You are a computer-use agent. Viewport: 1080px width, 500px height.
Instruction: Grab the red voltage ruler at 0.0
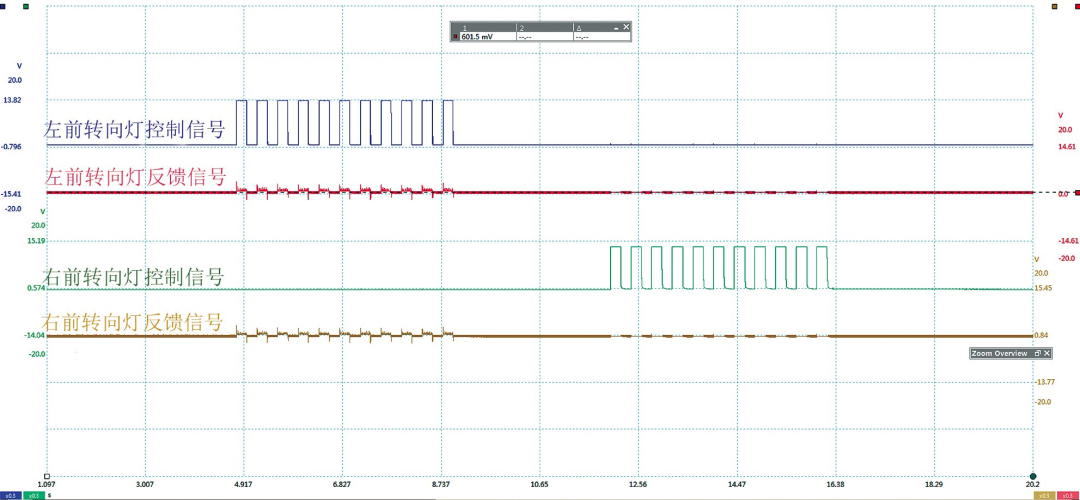pos(1076,193)
